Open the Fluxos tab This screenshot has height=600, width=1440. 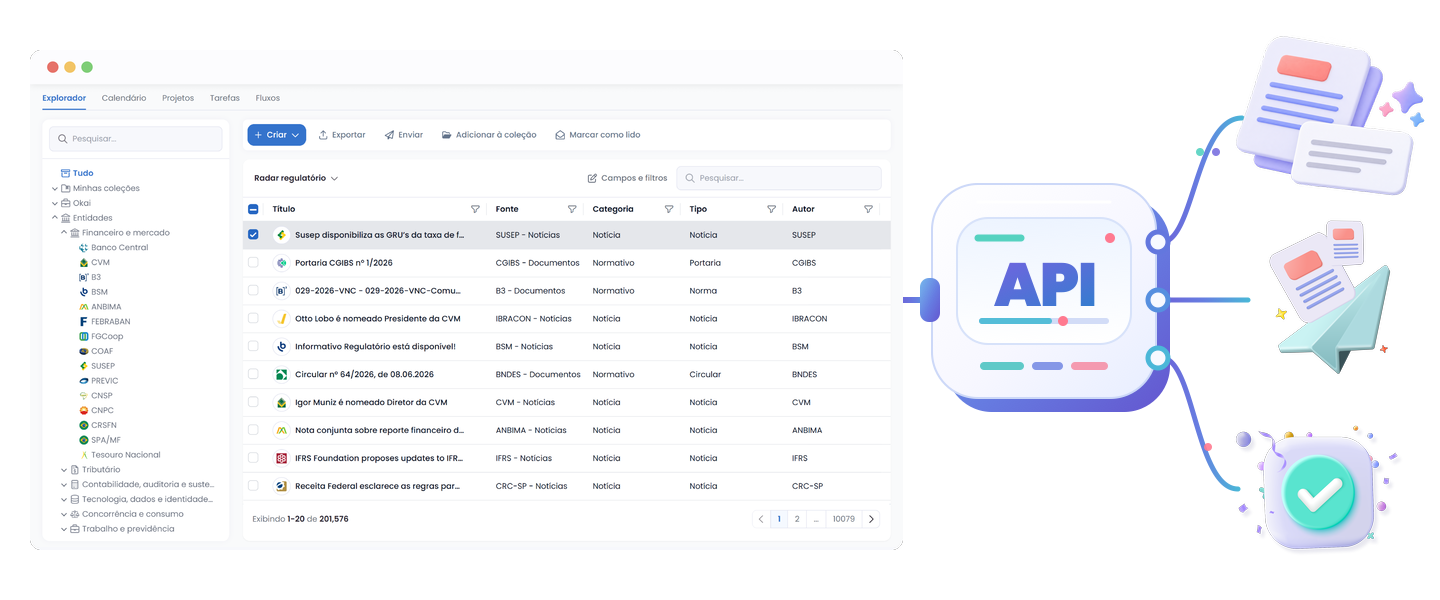268,98
